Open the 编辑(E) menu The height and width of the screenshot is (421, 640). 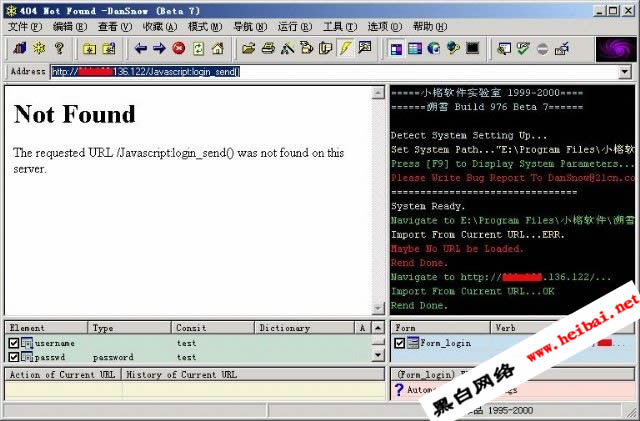coord(70,27)
